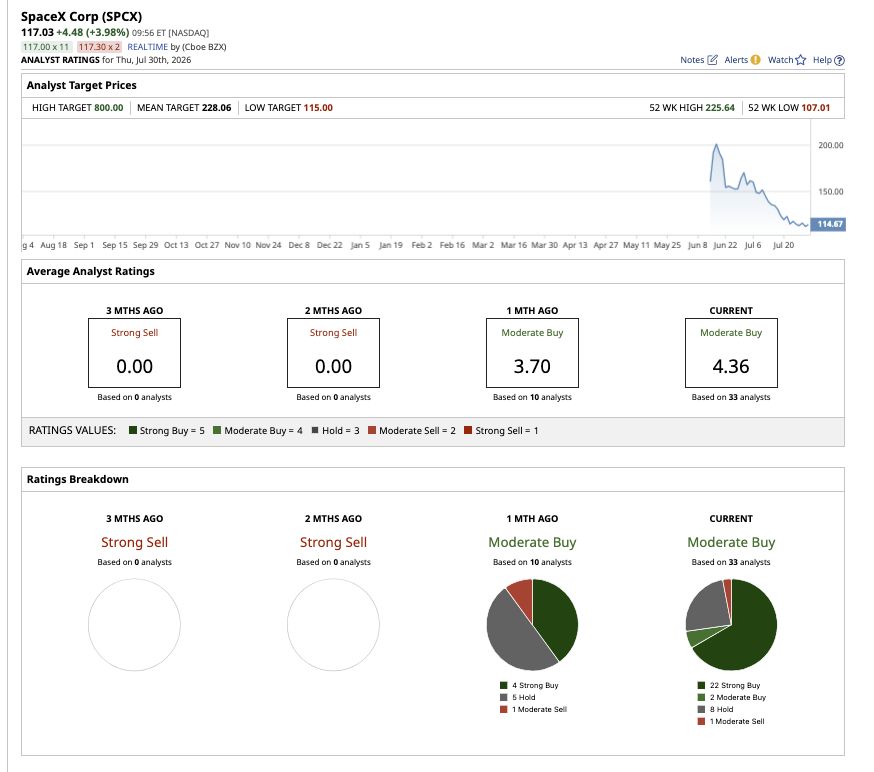The height and width of the screenshot is (772, 874).
Task: Click the '8 Hold' legend entry
Action: 716,710
